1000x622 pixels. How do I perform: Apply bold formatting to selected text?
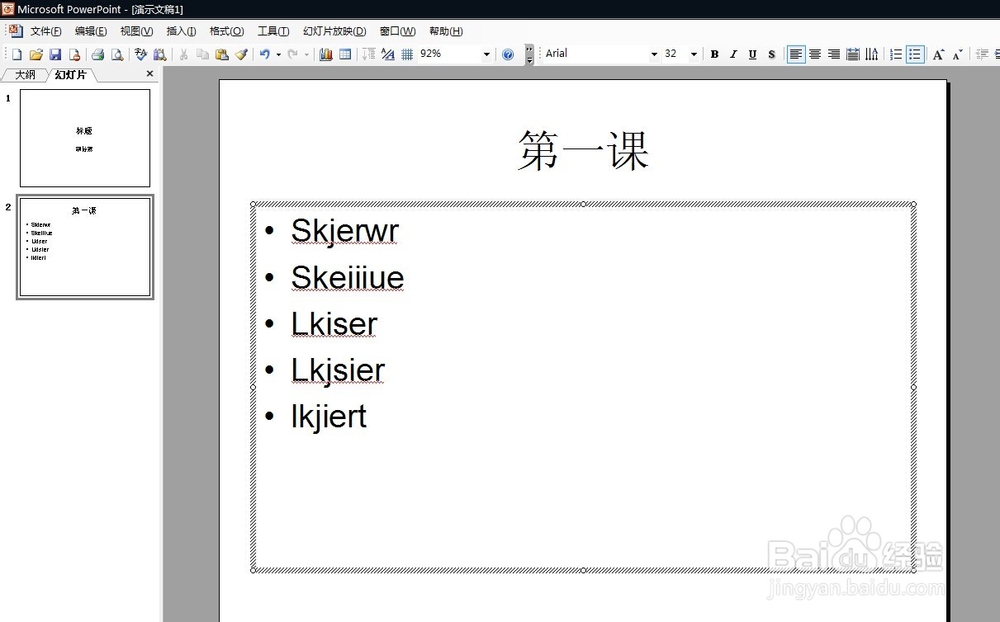coord(714,54)
